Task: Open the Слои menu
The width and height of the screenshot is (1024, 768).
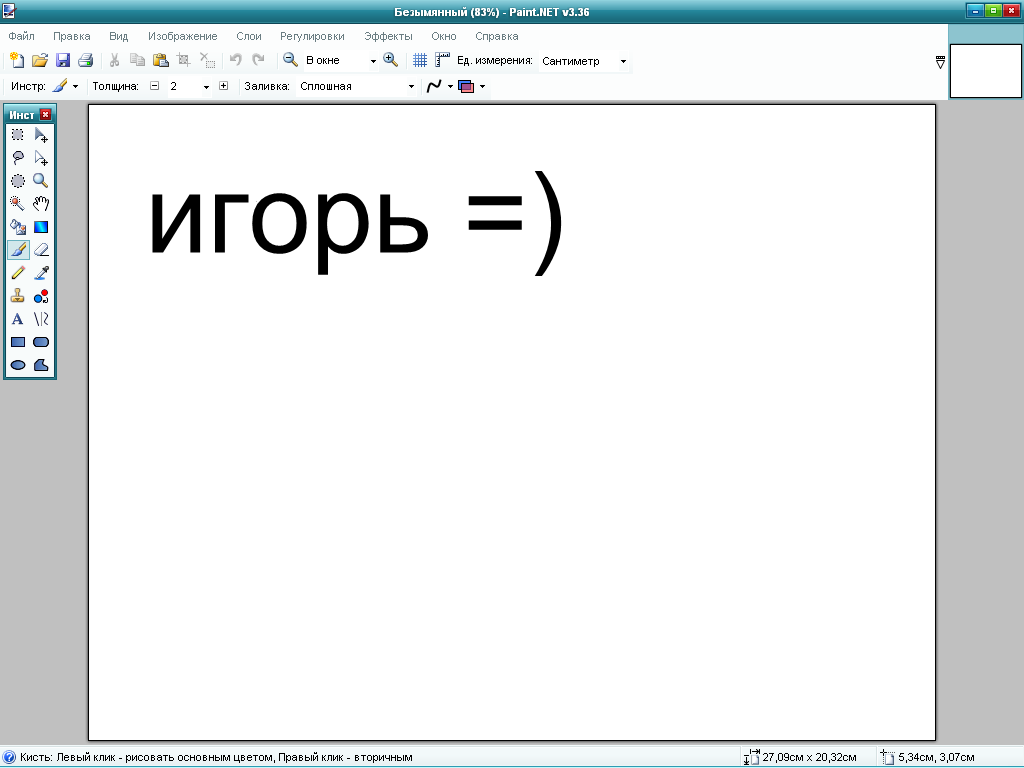Action: (249, 36)
